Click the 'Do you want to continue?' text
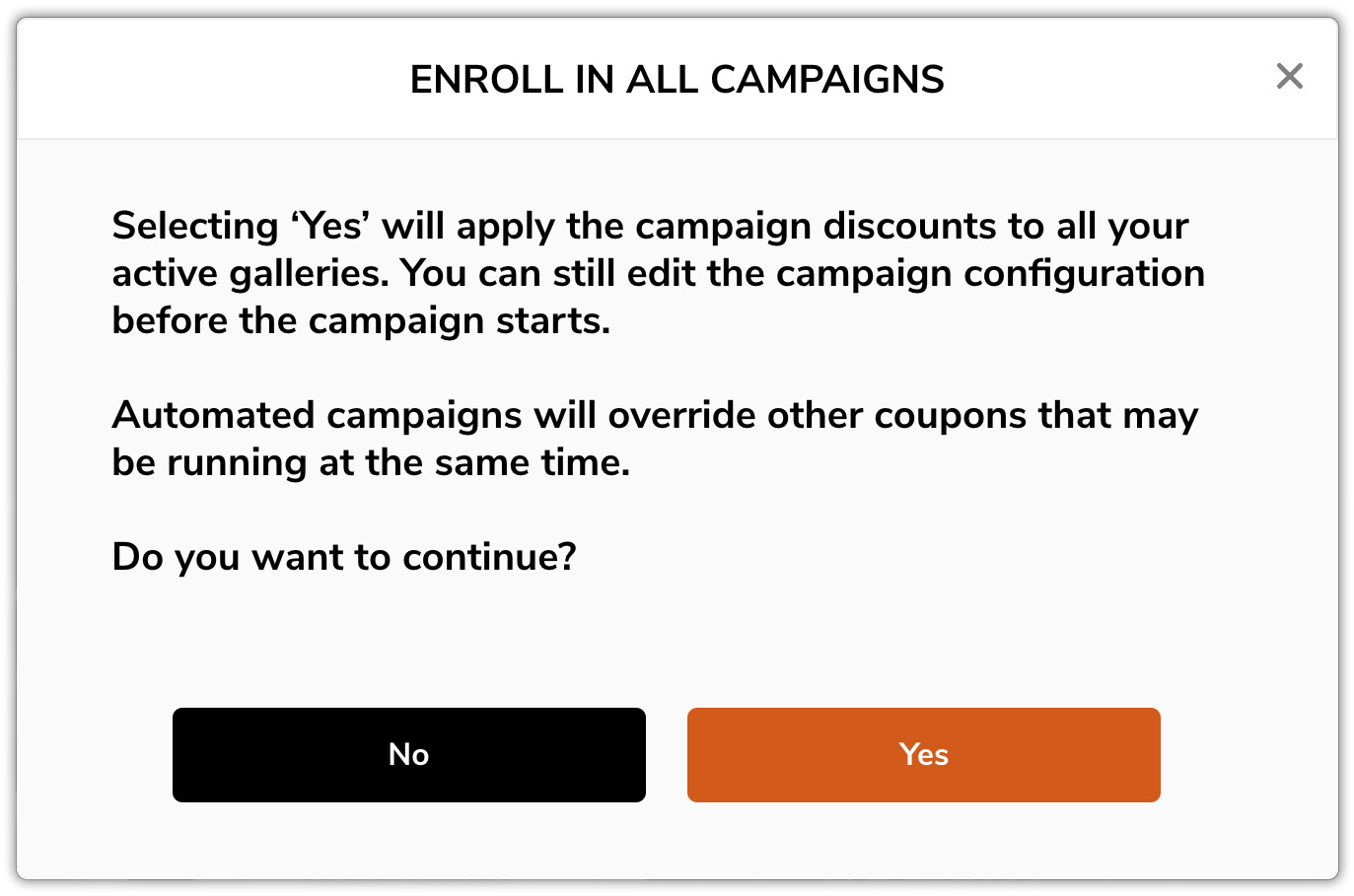 pos(344,557)
